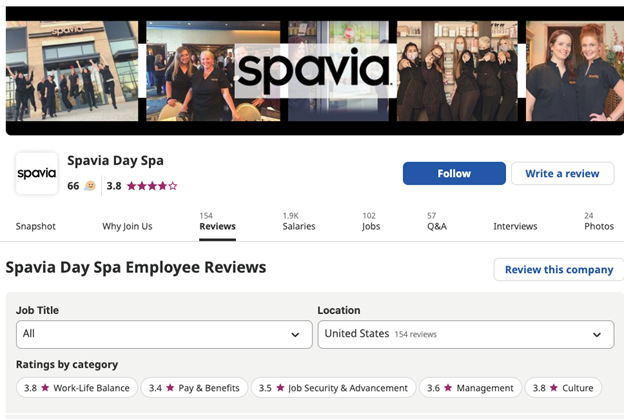The height and width of the screenshot is (419, 624).
Task: Expand the Location United States dropdown
Action: coord(466,334)
